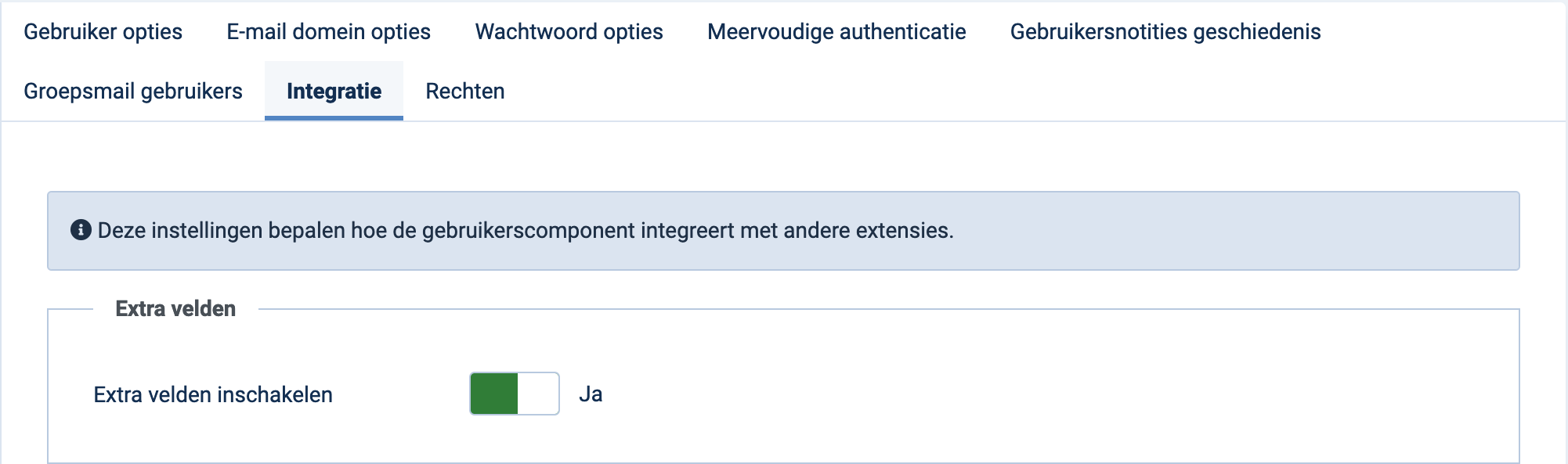Click the white side of the switch
The image size is (1568, 464).
tap(538, 394)
